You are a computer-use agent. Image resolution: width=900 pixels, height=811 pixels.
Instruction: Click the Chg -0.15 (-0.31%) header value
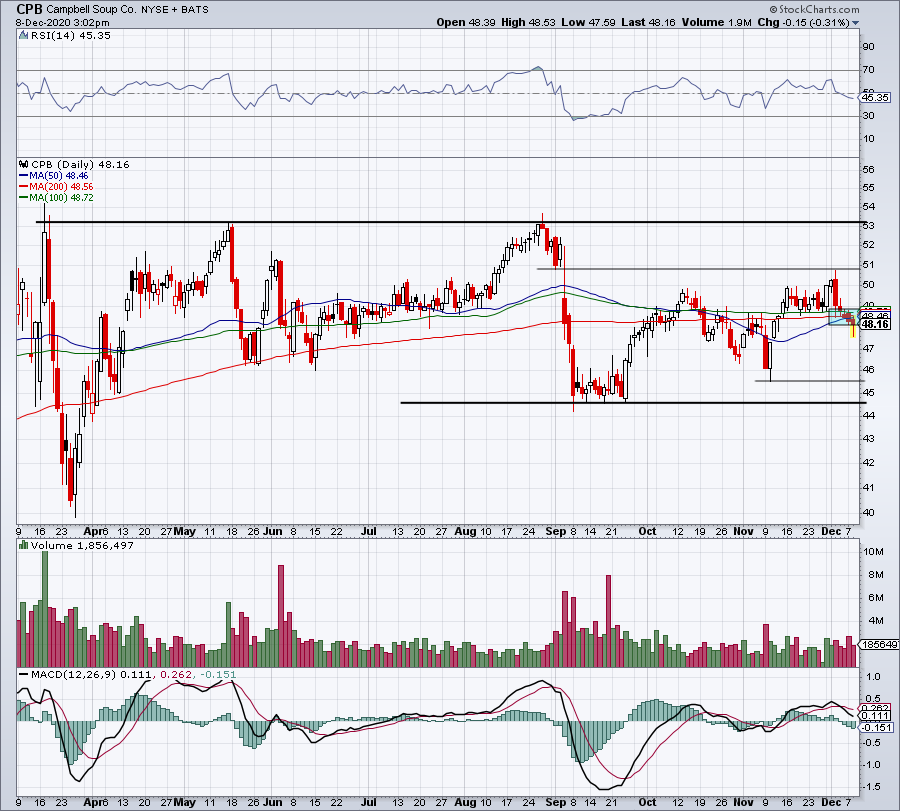(803, 22)
